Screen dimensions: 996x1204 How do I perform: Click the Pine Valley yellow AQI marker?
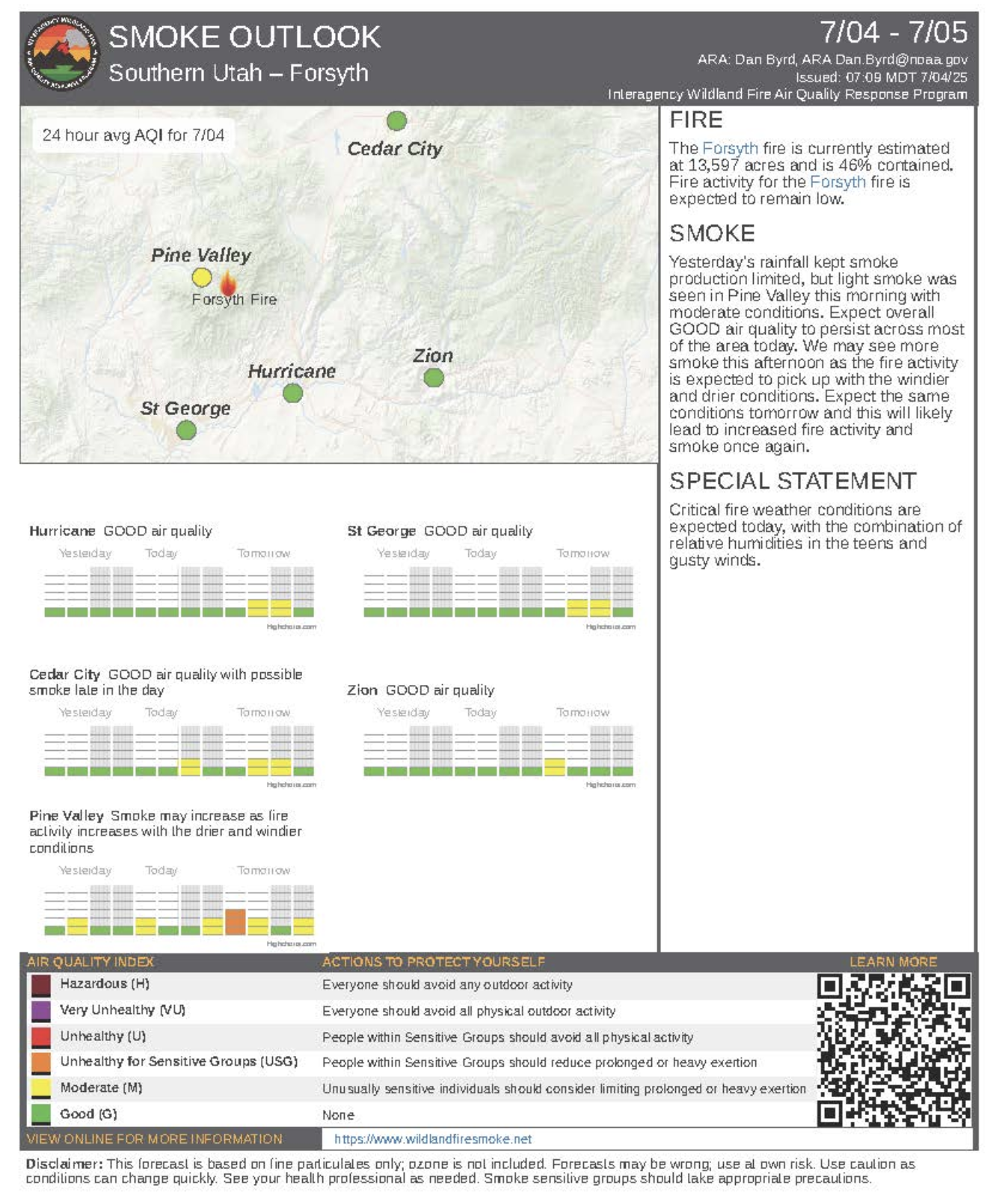point(202,277)
